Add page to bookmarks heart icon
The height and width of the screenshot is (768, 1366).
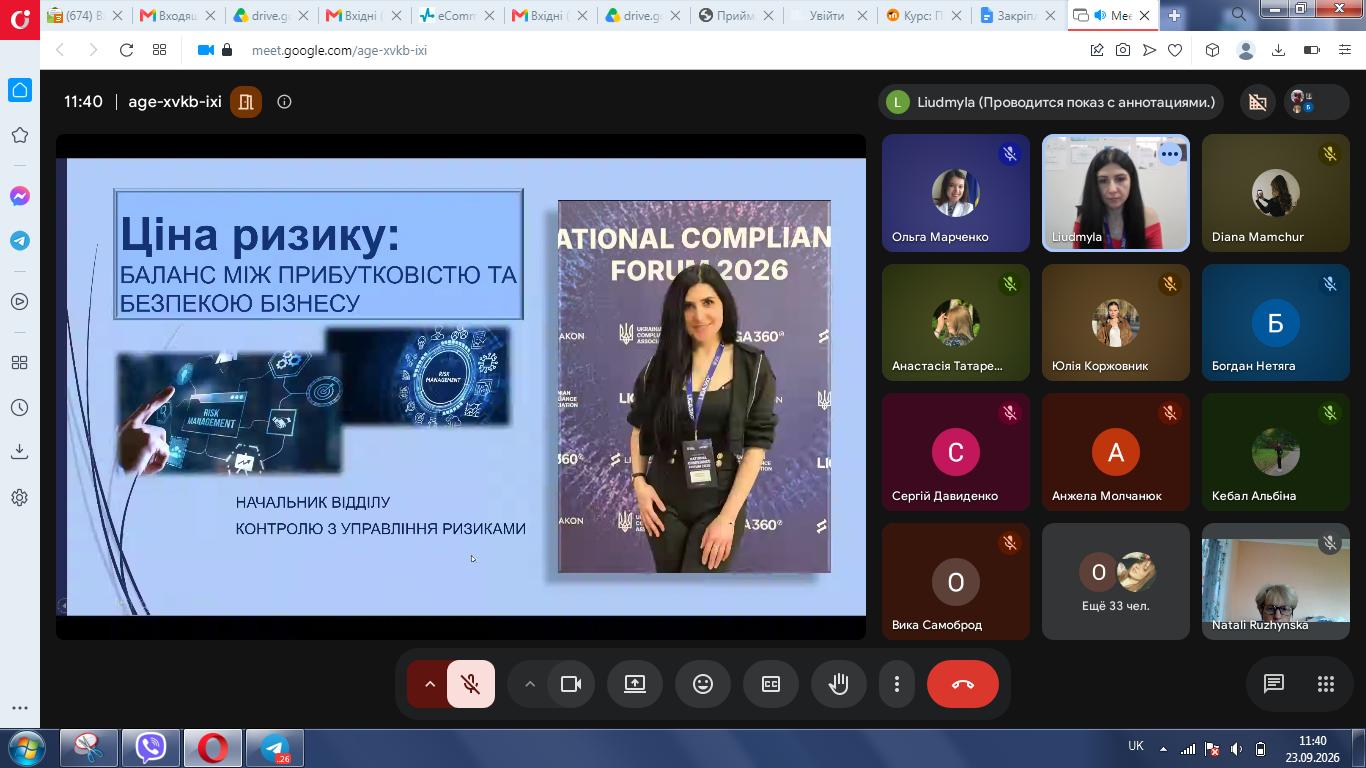coord(1175,50)
